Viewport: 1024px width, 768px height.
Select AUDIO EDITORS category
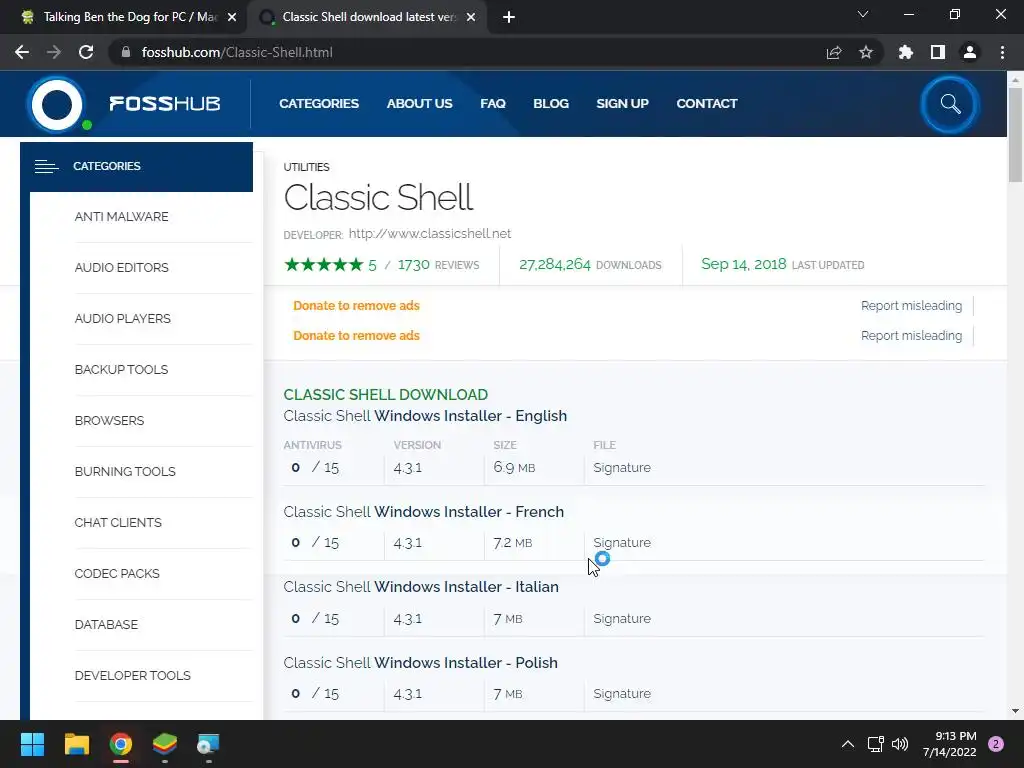pos(121,268)
